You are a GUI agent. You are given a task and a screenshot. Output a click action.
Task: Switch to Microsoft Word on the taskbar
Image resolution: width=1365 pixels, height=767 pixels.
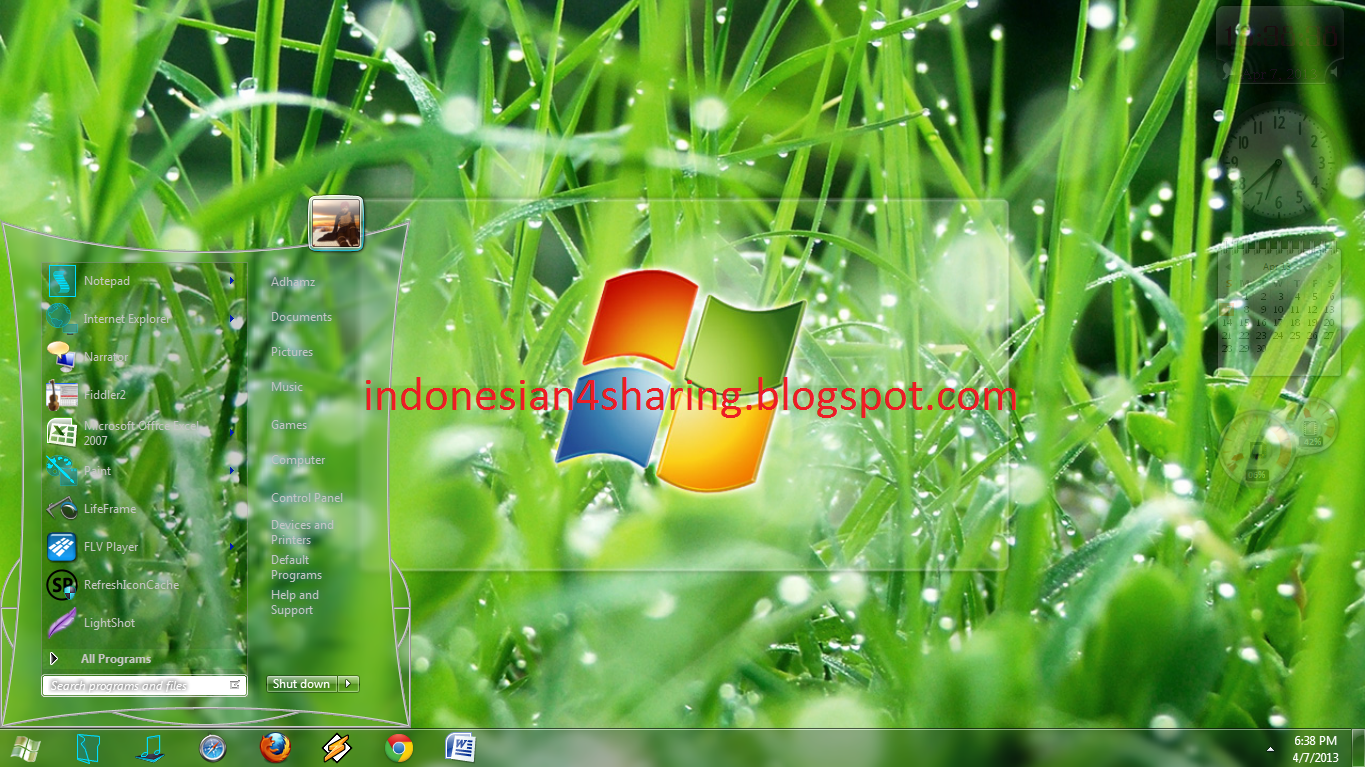click(x=460, y=748)
